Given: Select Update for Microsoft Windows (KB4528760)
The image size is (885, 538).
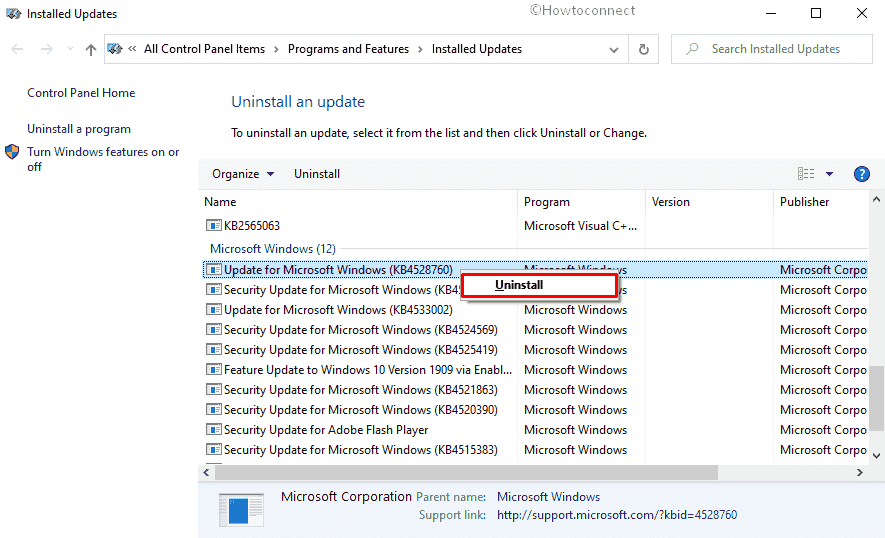Looking at the screenshot, I should [534, 270].
